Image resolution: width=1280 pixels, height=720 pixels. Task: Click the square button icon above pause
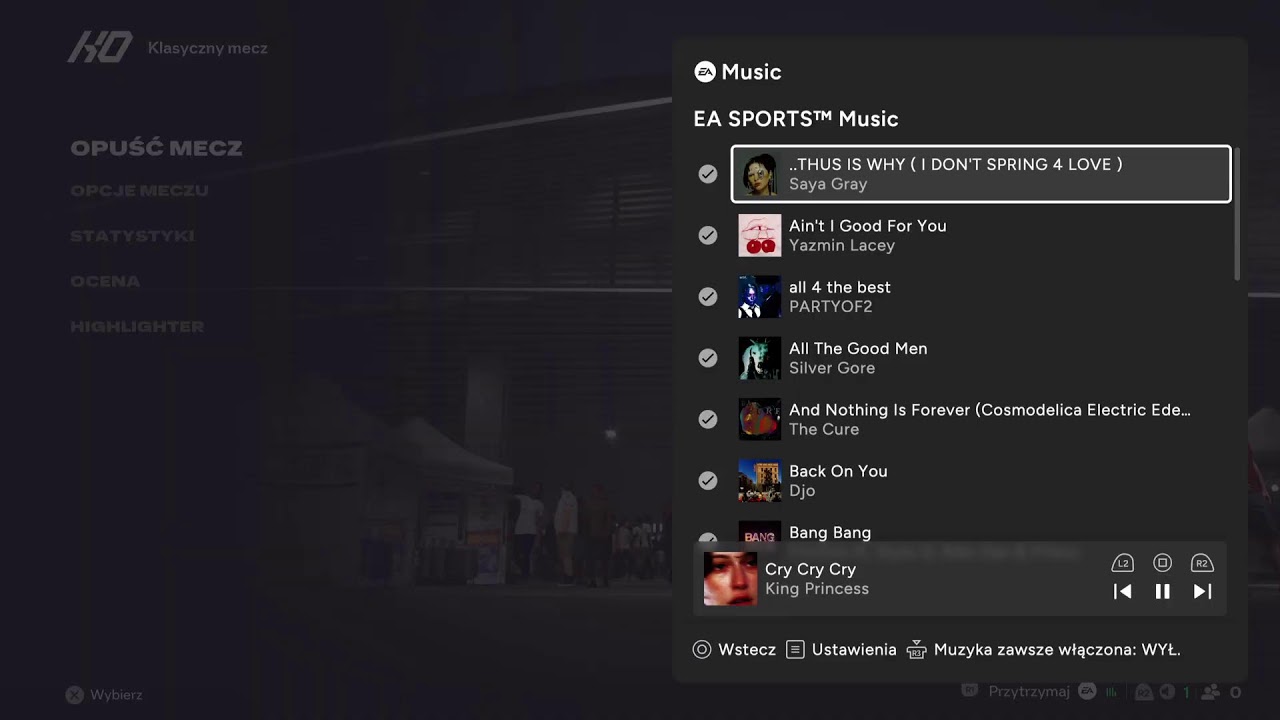1162,563
